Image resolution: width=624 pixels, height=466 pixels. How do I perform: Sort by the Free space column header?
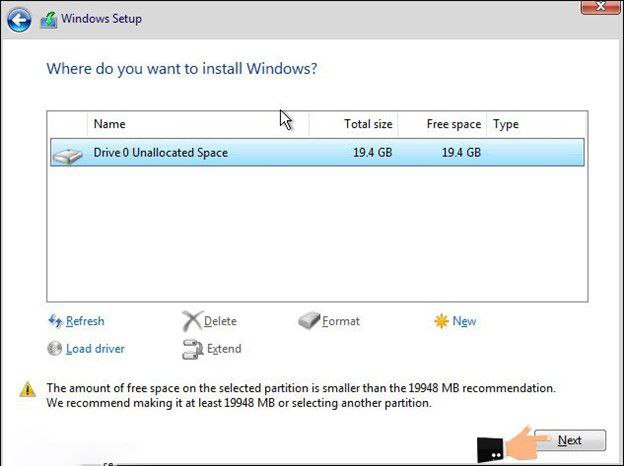[442, 124]
